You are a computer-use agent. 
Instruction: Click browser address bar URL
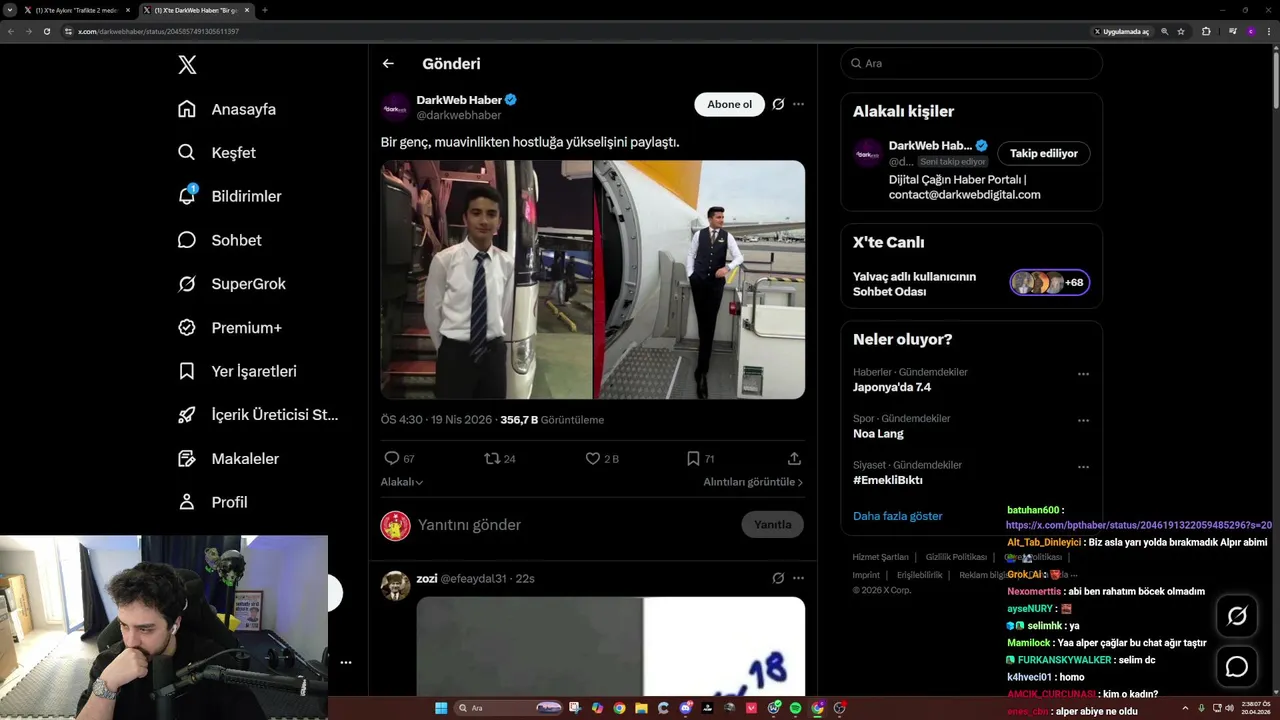pyautogui.click(x=159, y=31)
